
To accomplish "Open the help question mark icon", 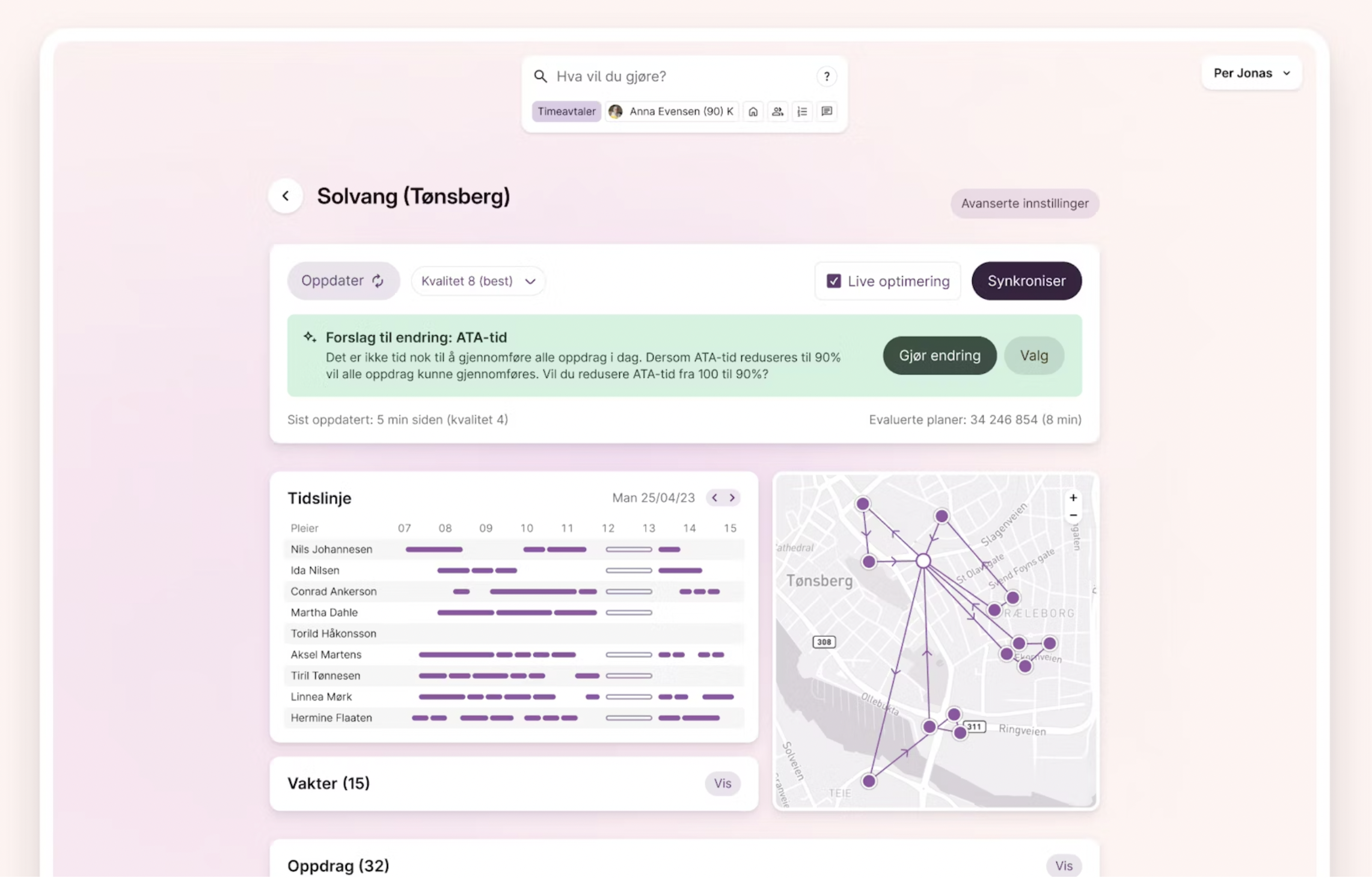I will pos(827,76).
